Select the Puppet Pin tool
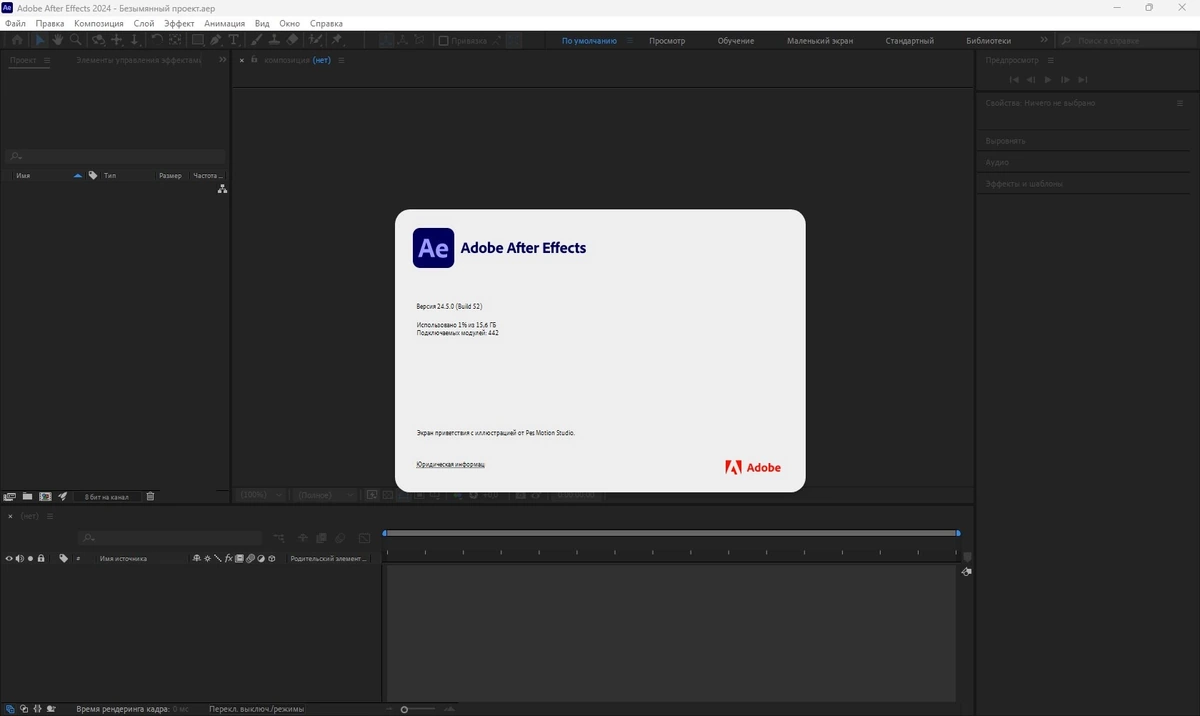Screen dimensions: 1200x716 tap(336, 40)
